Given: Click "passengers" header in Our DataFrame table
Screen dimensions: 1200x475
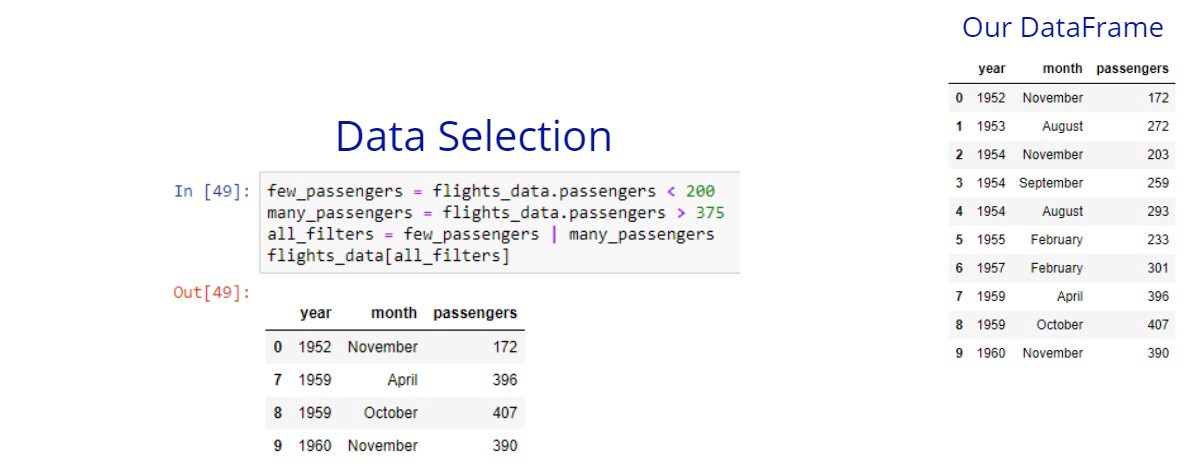Looking at the screenshot, I should click(1132, 69).
